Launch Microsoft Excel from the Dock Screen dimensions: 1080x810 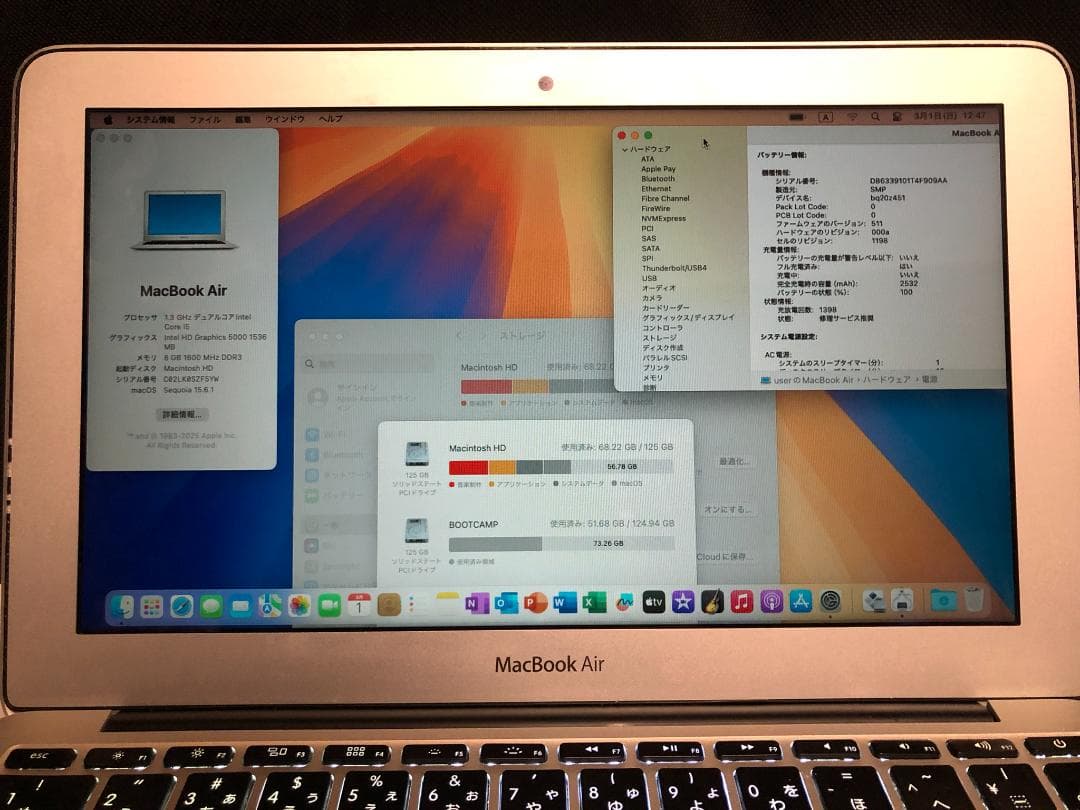pyautogui.click(x=594, y=603)
